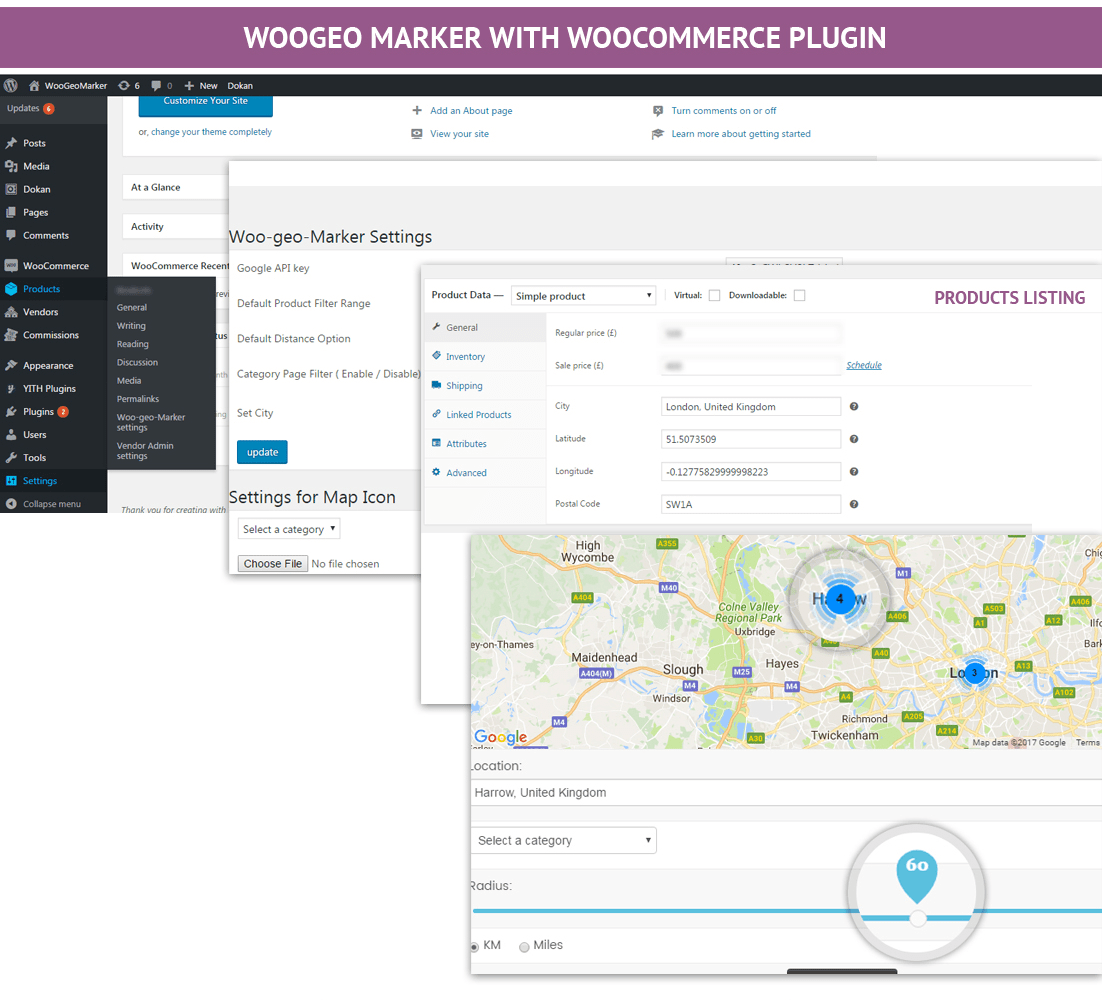Click the cluster marker showing 3 over London
This screenshot has width=1102, height=1000.
coord(975,673)
